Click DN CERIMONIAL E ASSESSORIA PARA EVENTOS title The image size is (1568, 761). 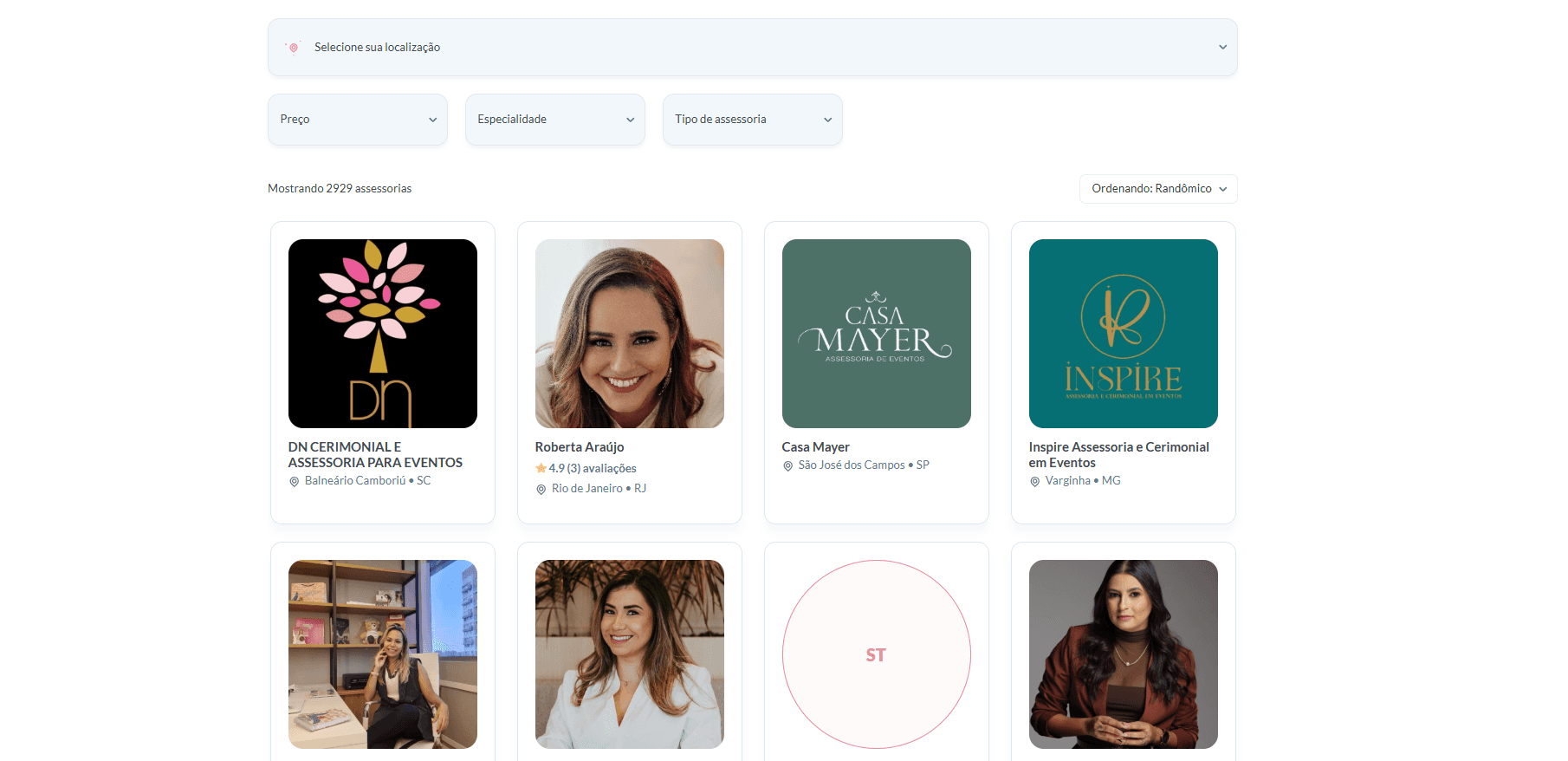click(375, 455)
